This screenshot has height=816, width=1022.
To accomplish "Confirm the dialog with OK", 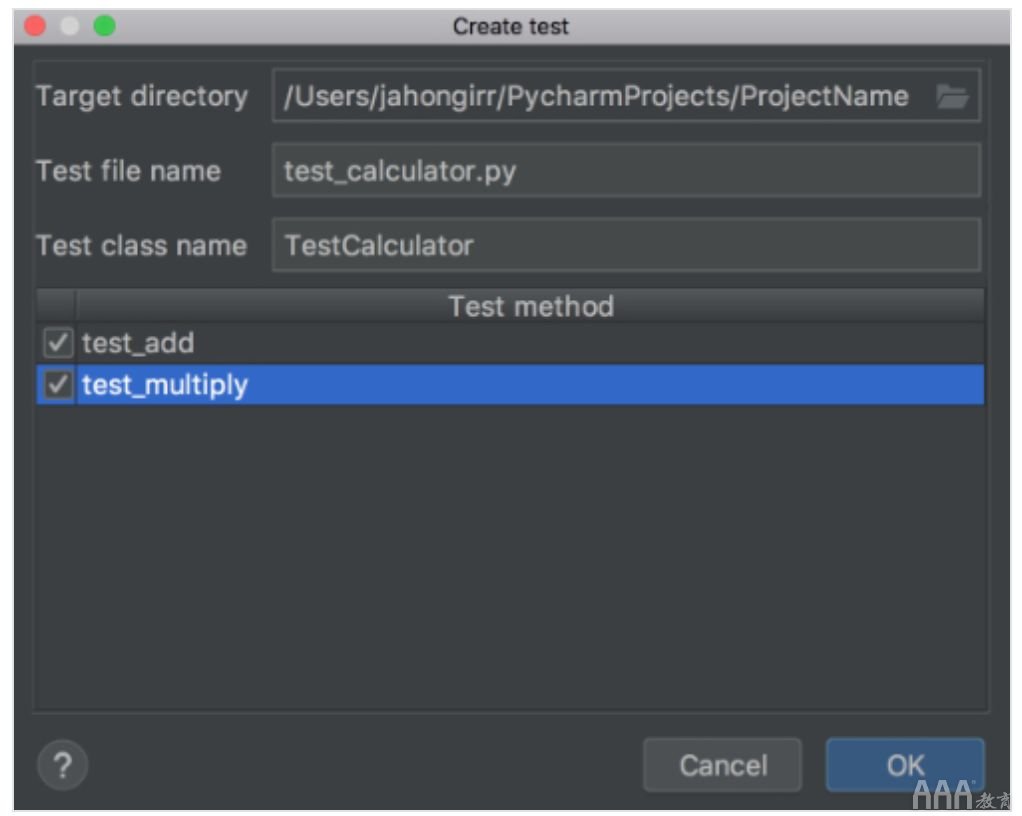I will point(905,765).
